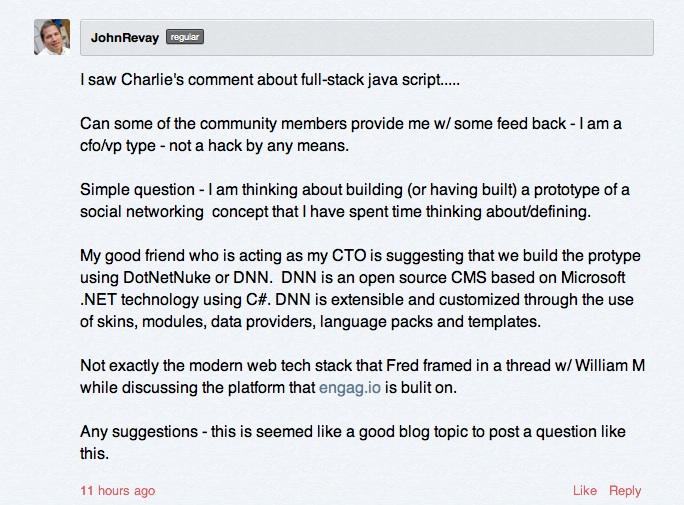Reply to JohnRevay's comment
This screenshot has height=505, width=684.
click(x=625, y=490)
